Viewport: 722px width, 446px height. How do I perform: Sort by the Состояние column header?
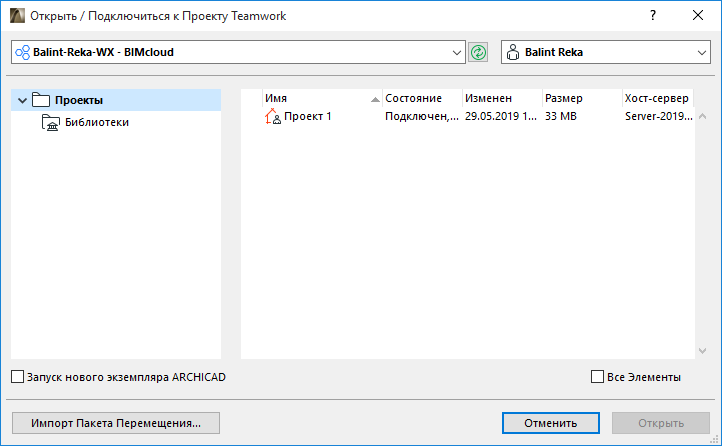click(x=422, y=98)
